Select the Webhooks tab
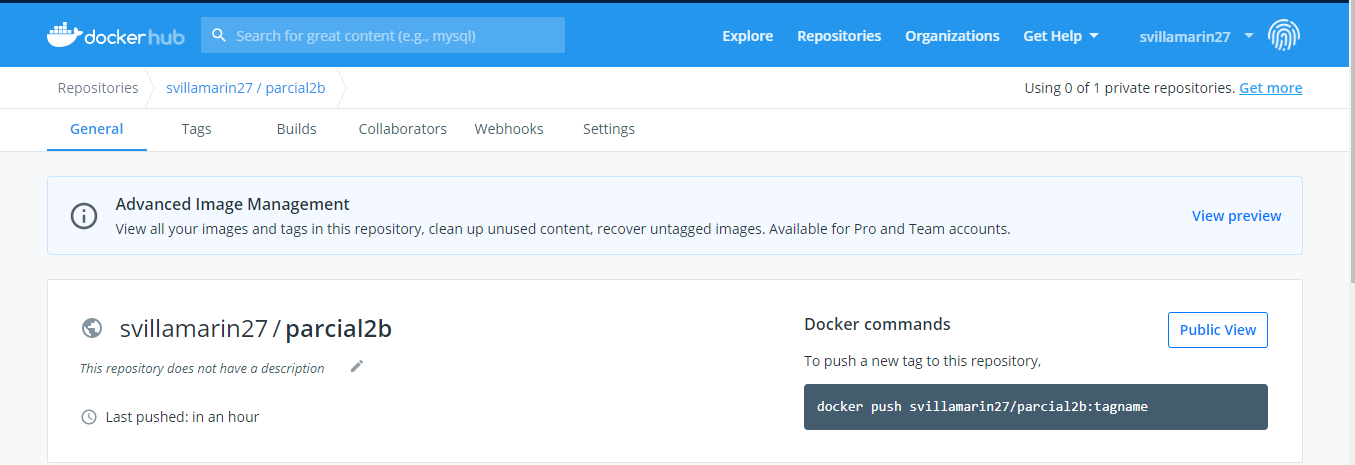The image size is (1355, 465). coord(509,129)
